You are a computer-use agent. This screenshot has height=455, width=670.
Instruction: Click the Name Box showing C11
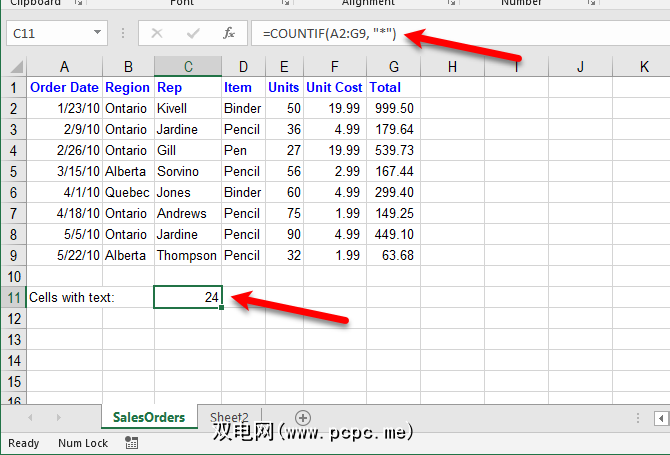50,34
